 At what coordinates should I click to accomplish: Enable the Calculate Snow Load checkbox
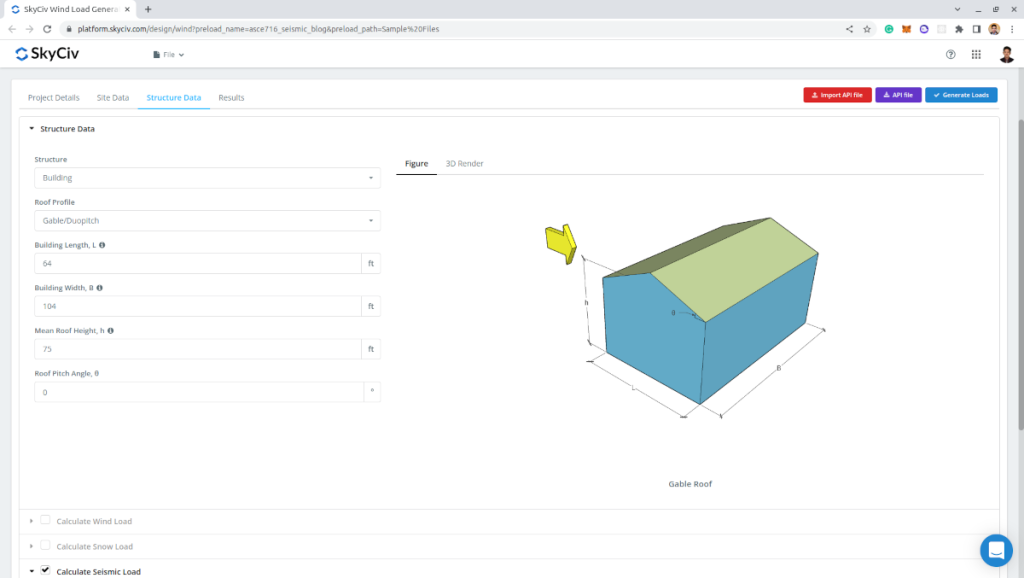click(x=45, y=546)
